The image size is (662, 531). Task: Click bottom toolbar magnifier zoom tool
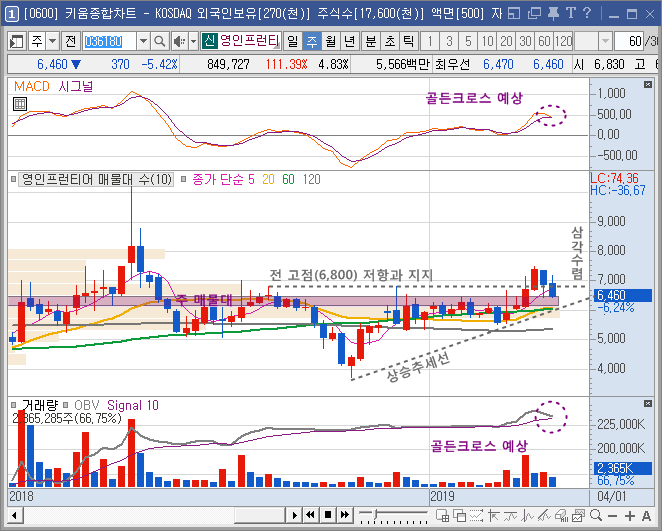(596, 515)
